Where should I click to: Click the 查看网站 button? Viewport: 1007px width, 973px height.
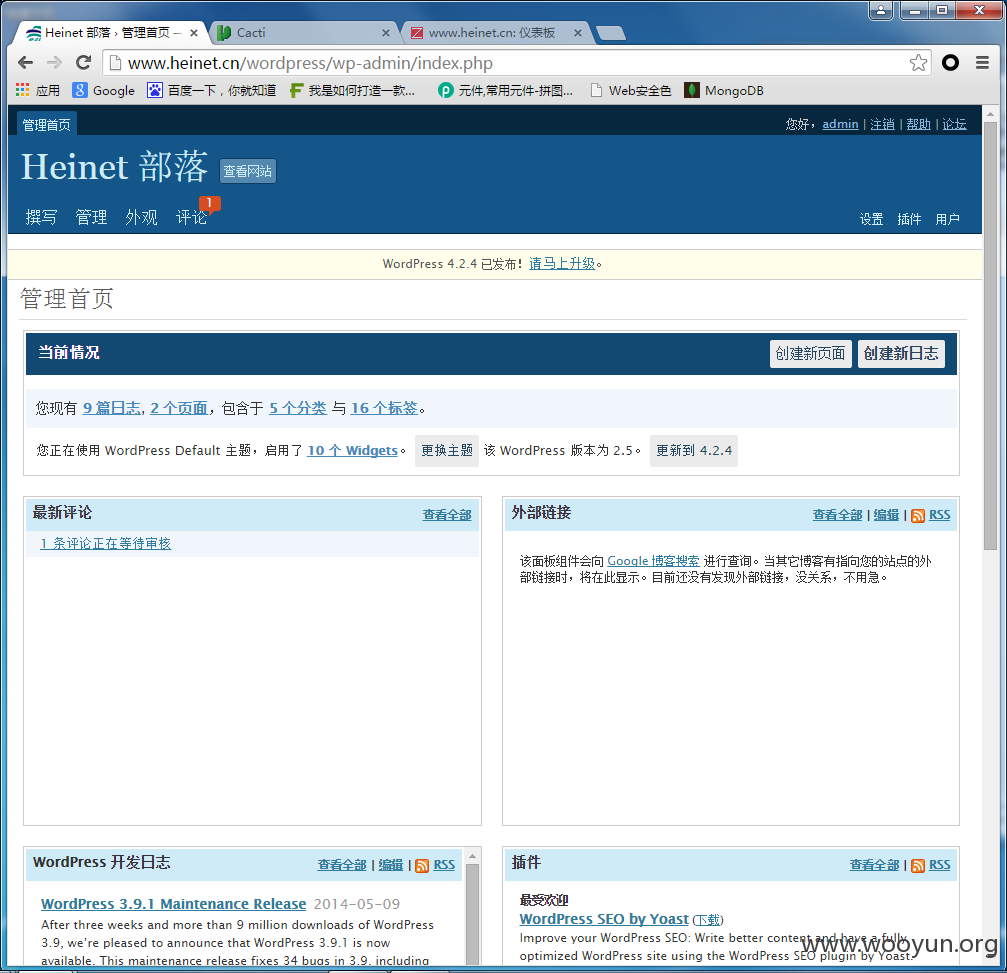tap(248, 171)
